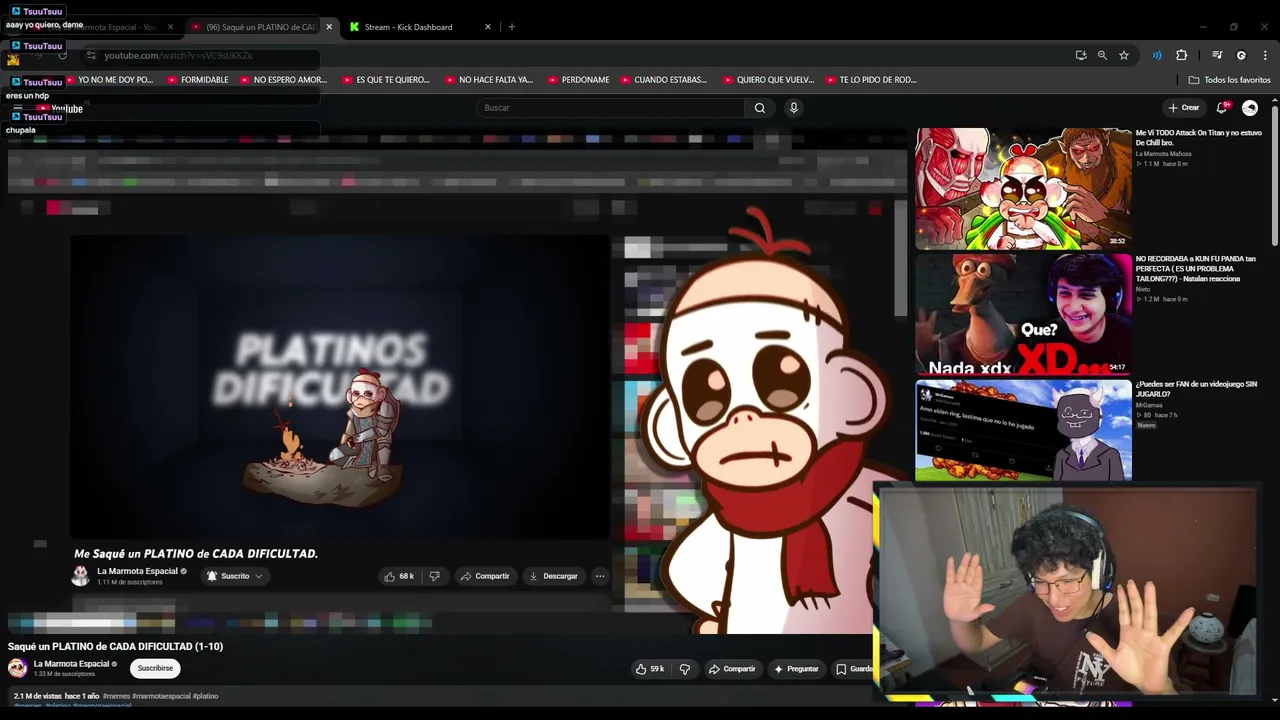Viewport: 1280px width, 720px height.
Task: Open the Chrome three-dot menu
Action: click(1265, 55)
